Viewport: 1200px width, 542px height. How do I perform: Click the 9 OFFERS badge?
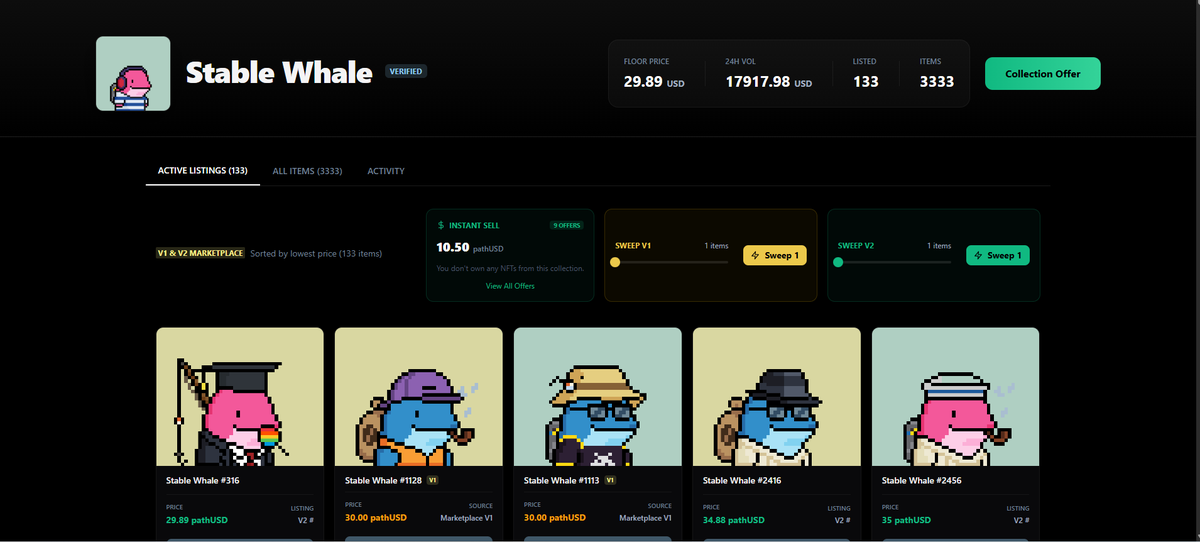coord(567,226)
